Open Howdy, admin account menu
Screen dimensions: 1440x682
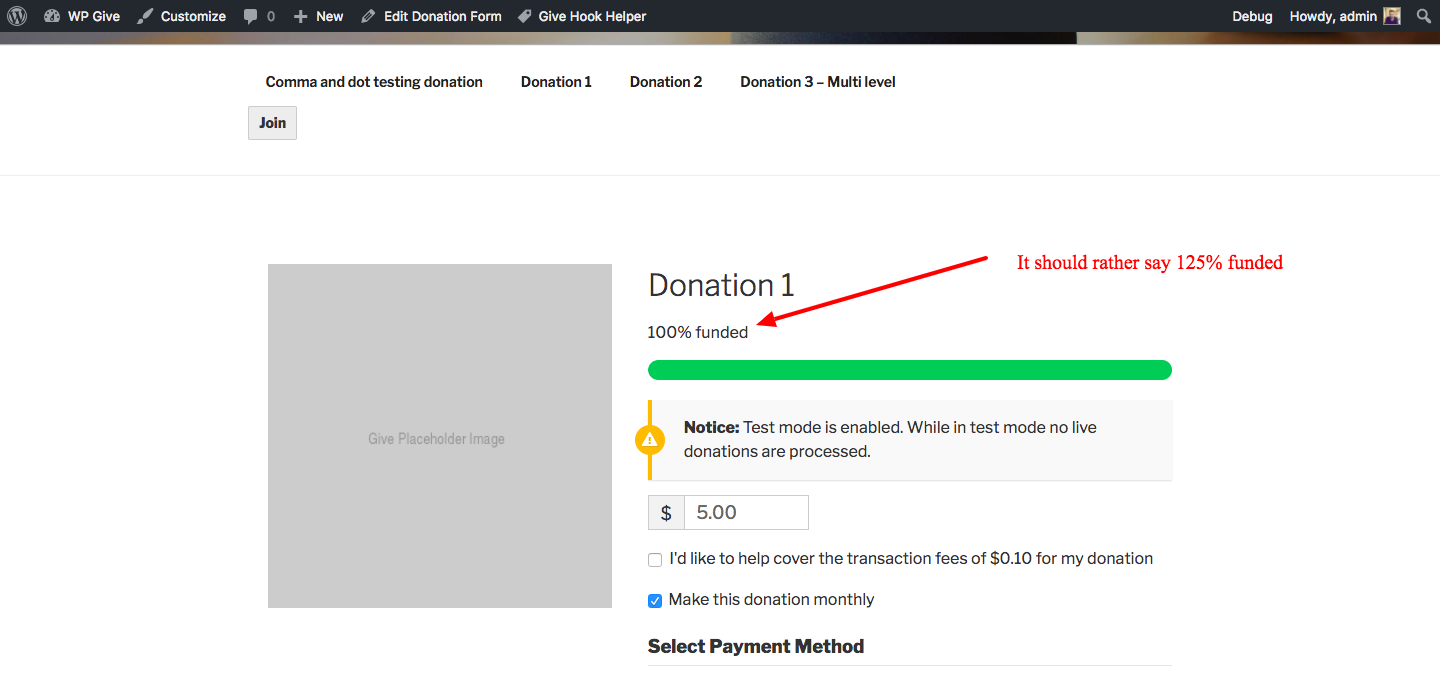pos(1345,16)
